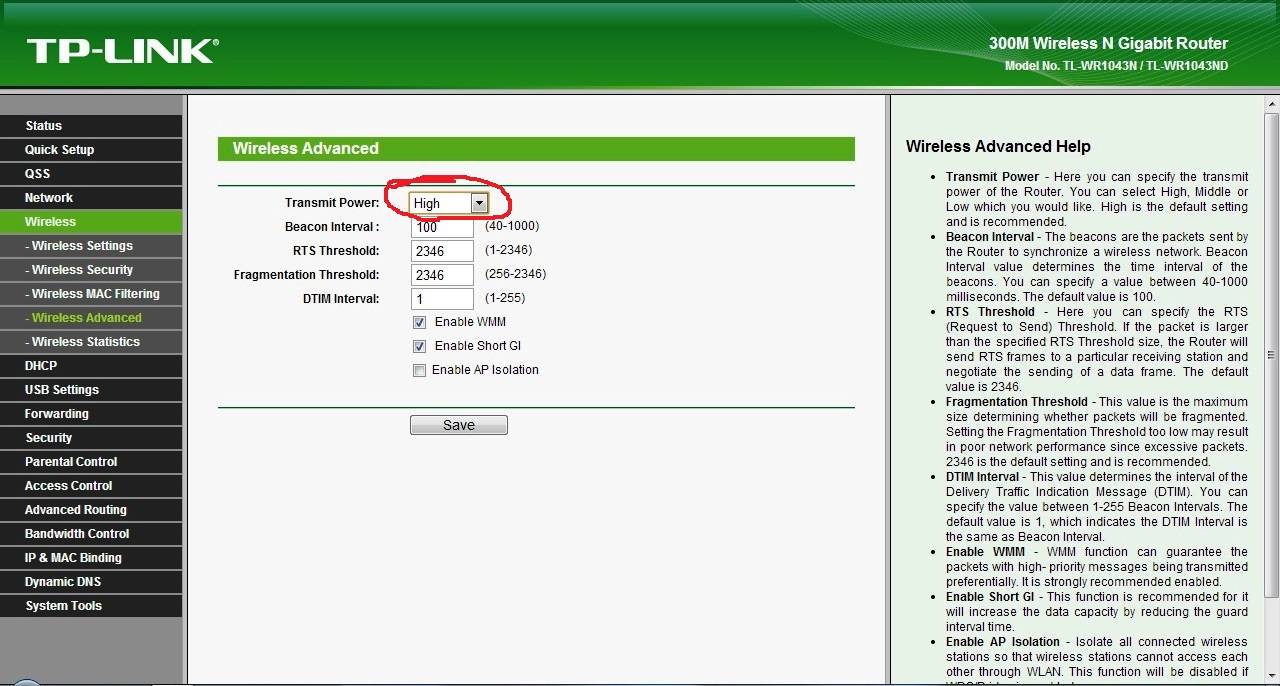Viewport: 1280px width, 686px height.
Task: Click the Save button
Action: tap(459, 425)
